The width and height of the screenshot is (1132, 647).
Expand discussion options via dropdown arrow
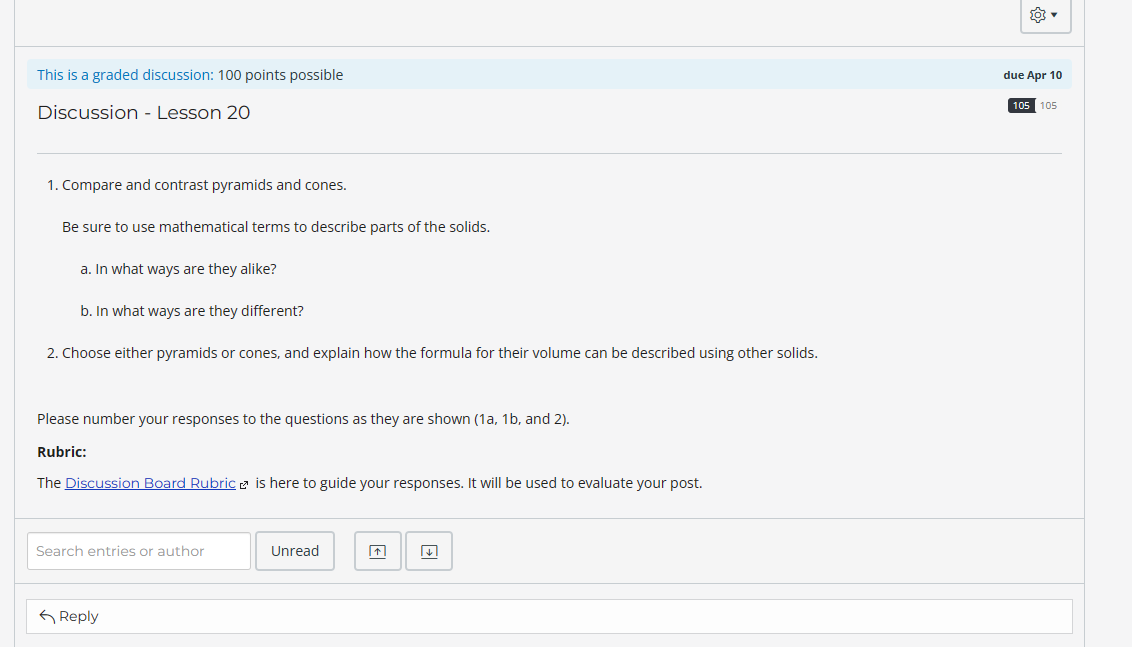click(1054, 16)
